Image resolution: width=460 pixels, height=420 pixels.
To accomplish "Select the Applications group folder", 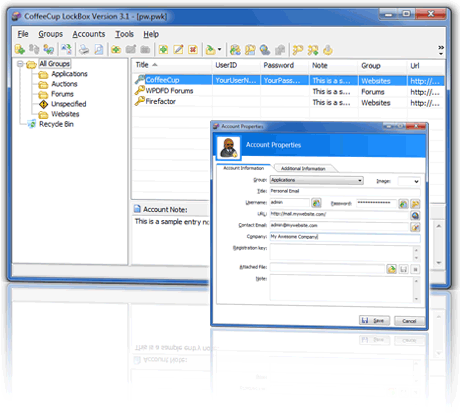I will click(x=69, y=74).
